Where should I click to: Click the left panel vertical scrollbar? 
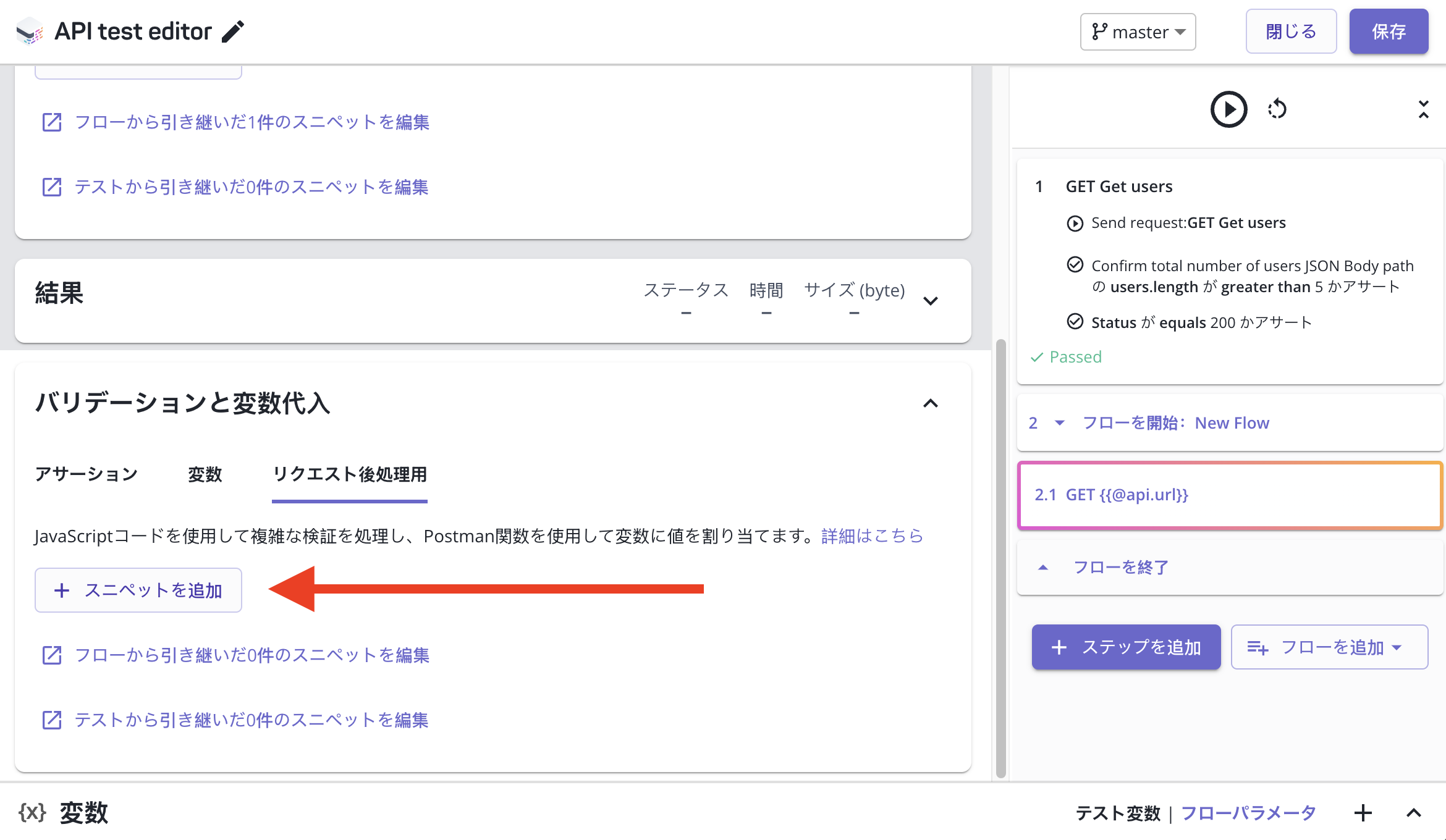(x=1001, y=558)
